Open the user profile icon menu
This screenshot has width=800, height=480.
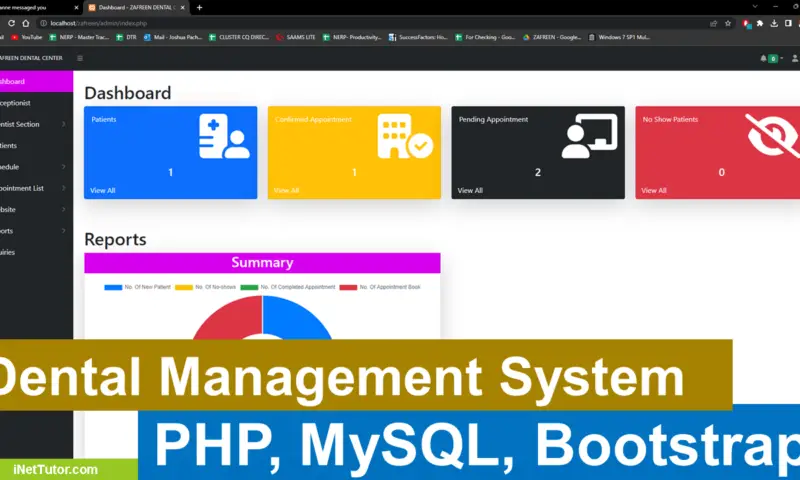point(794,59)
